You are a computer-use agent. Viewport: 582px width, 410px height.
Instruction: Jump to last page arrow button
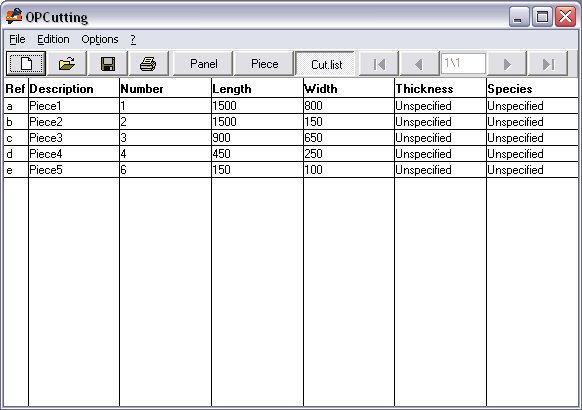pos(548,64)
